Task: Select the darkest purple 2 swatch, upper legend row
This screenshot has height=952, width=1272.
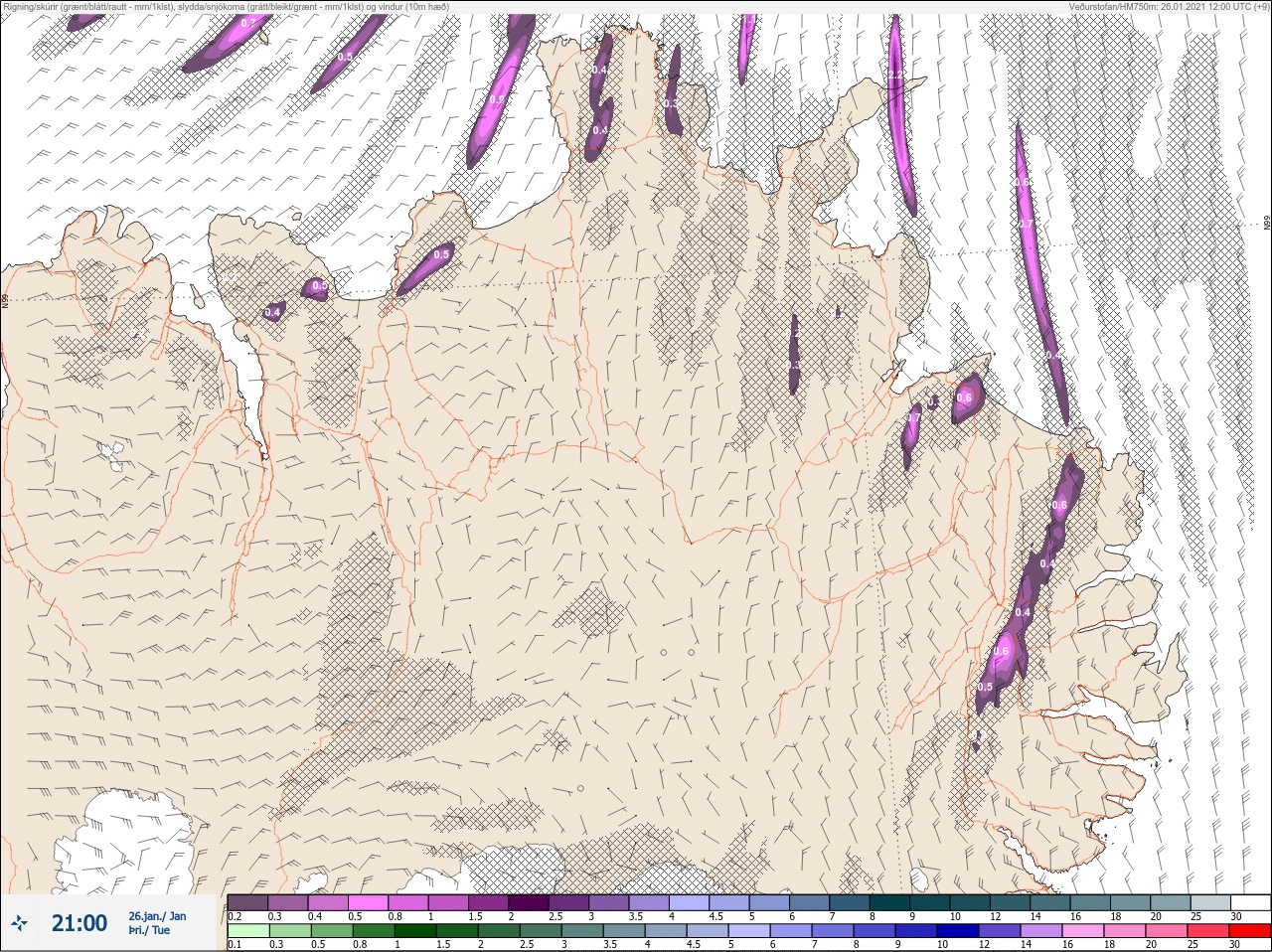Action: click(529, 902)
